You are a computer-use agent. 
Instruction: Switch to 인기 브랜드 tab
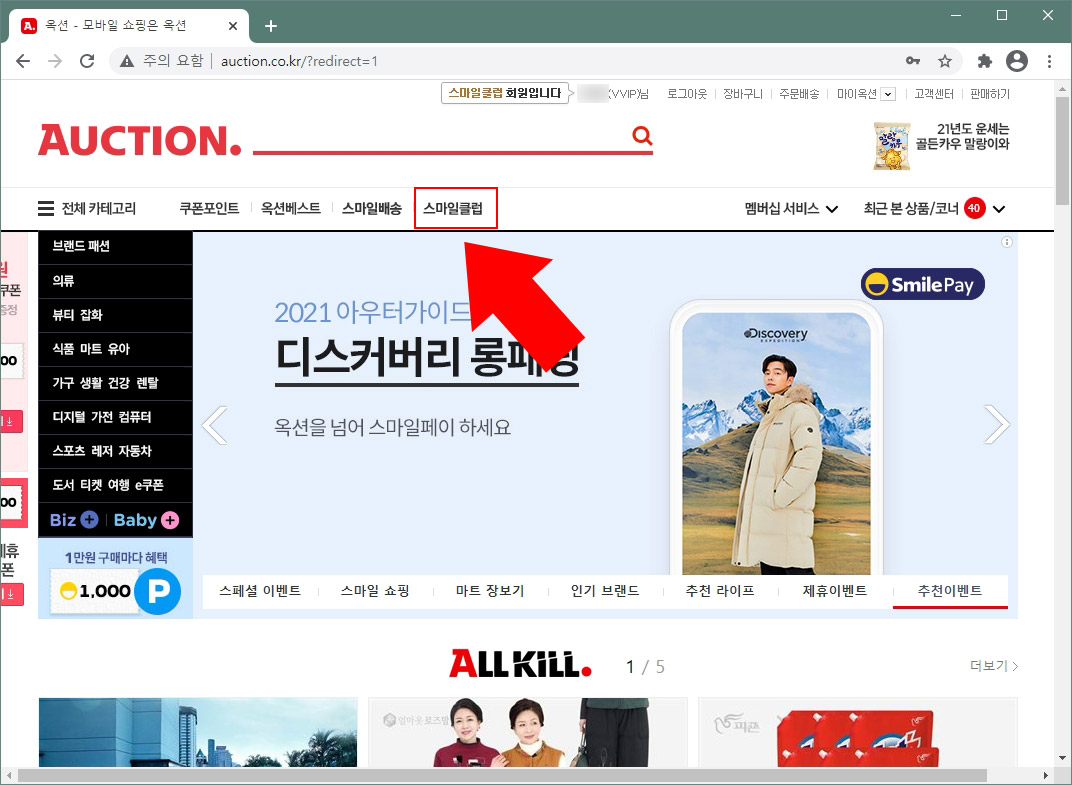pyautogui.click(x=605, y=591)
